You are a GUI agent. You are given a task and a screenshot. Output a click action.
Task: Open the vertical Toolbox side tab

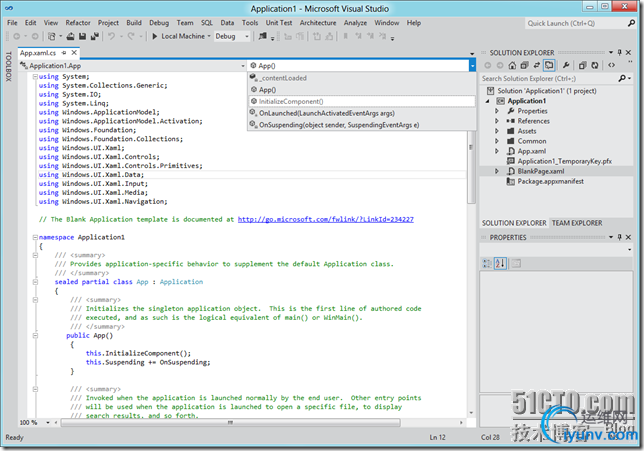8,66
